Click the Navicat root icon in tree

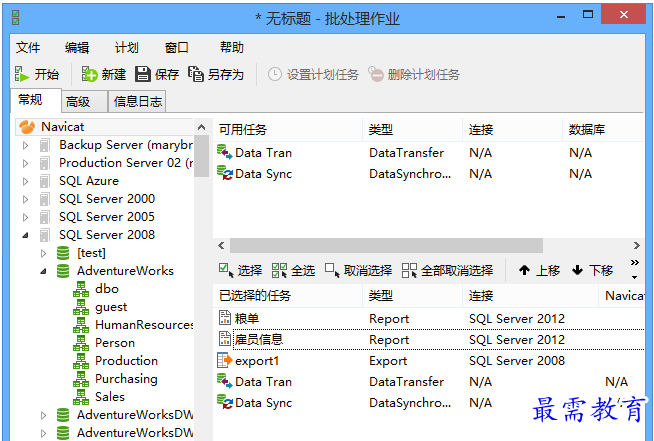tap(27, 127)
